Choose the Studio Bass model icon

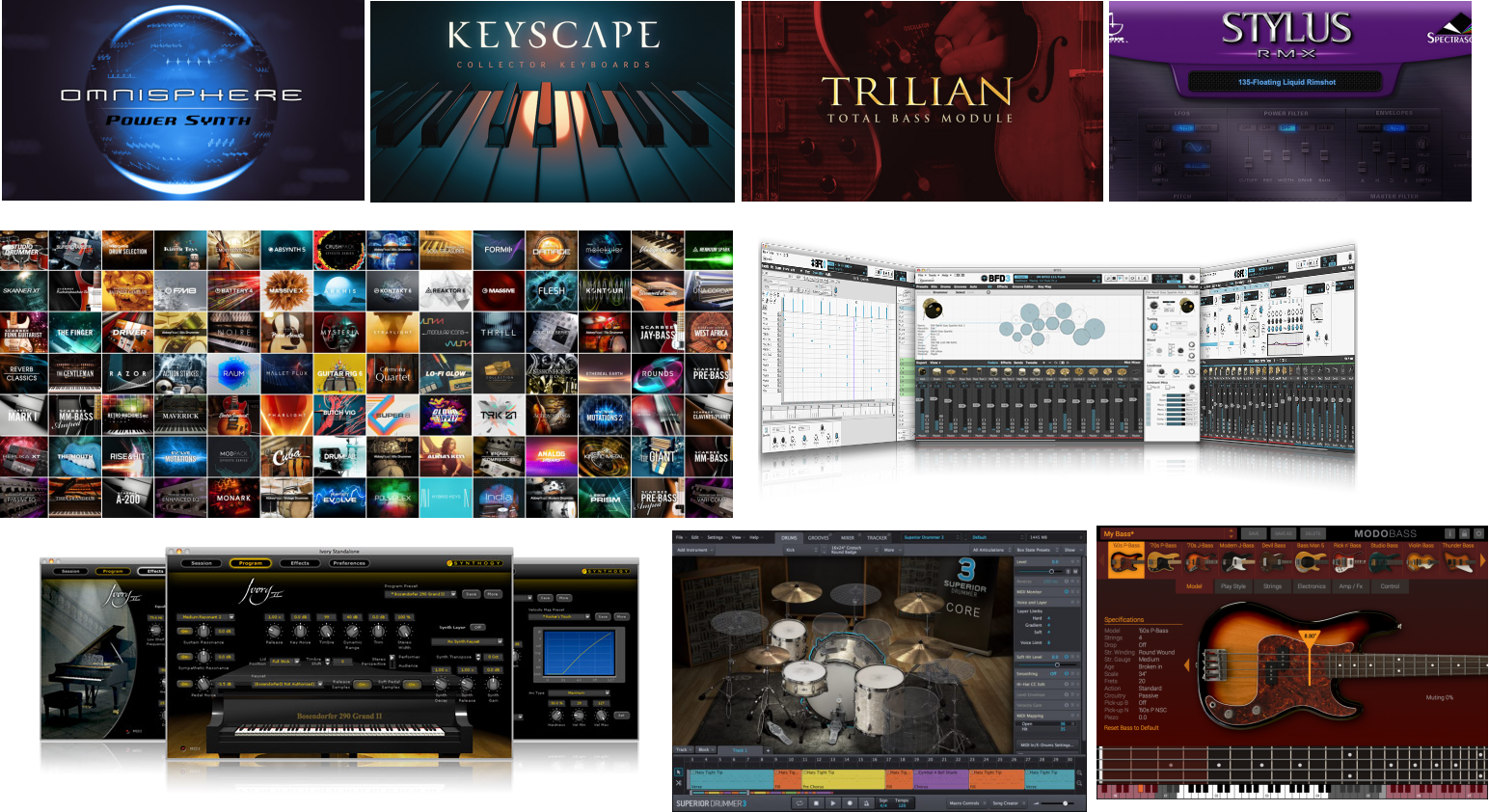tap(1384, 561)
